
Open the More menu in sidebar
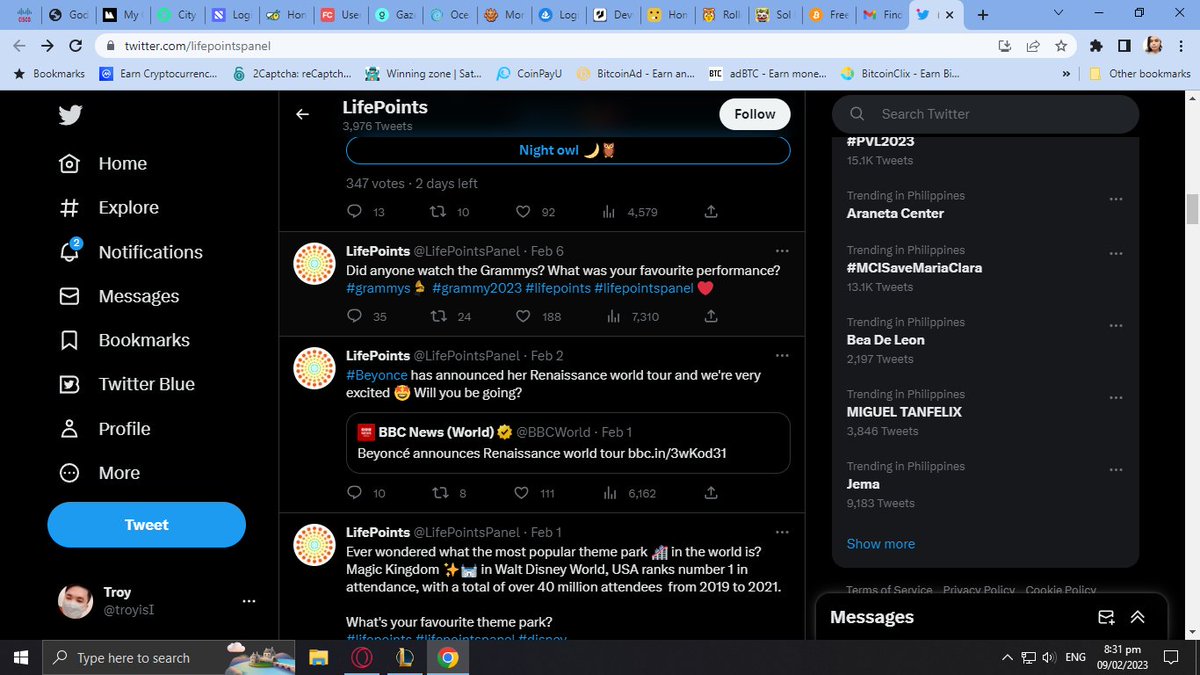[100, 473]
